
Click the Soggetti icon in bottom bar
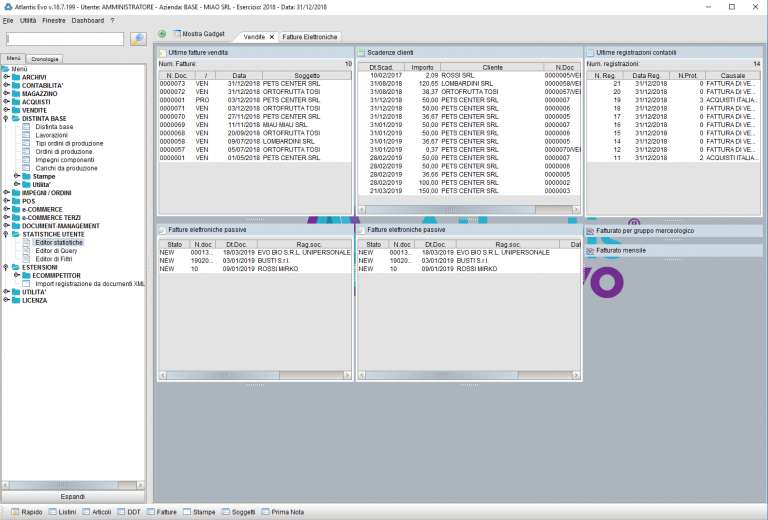[x=226, y=512]
